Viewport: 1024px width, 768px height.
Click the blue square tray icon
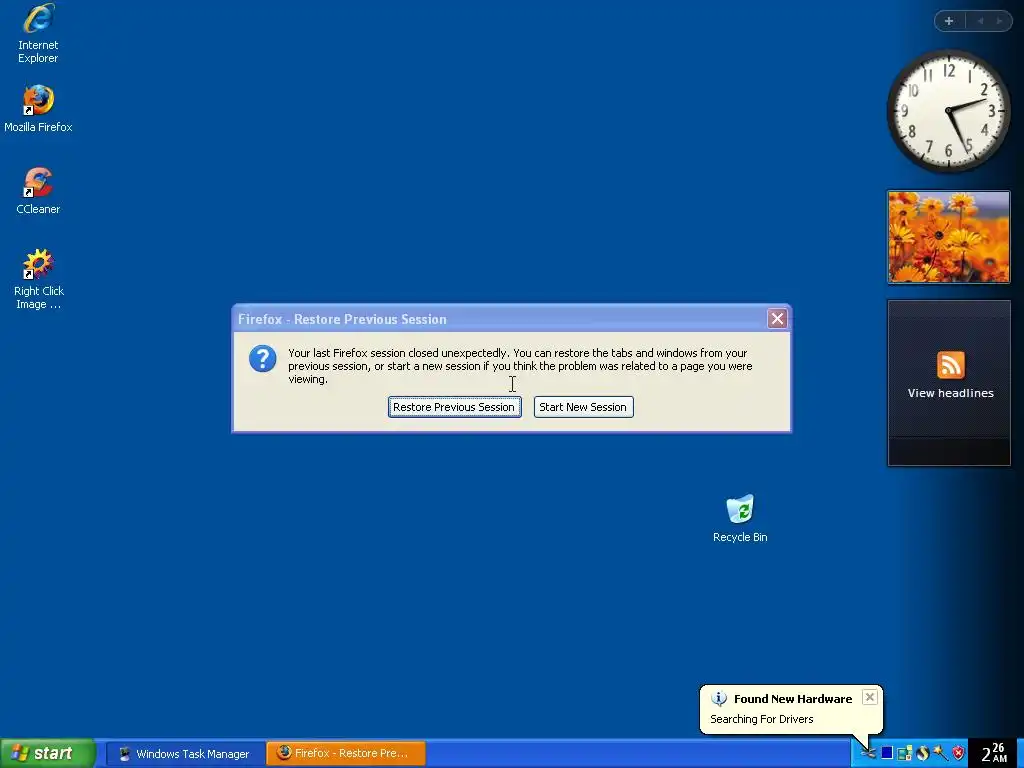tap(886, 753)
